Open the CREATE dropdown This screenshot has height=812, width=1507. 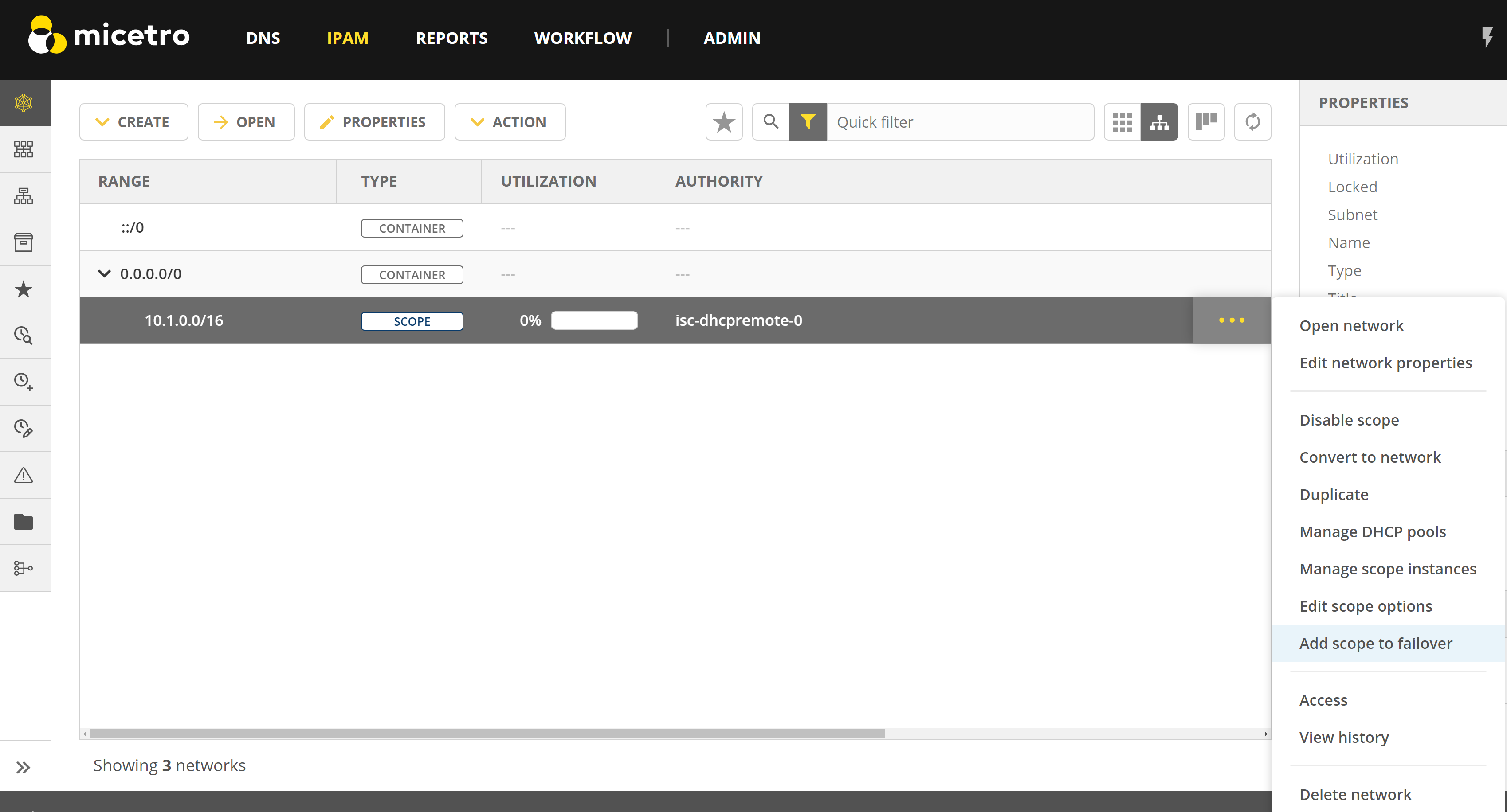(x=133, y=121)
